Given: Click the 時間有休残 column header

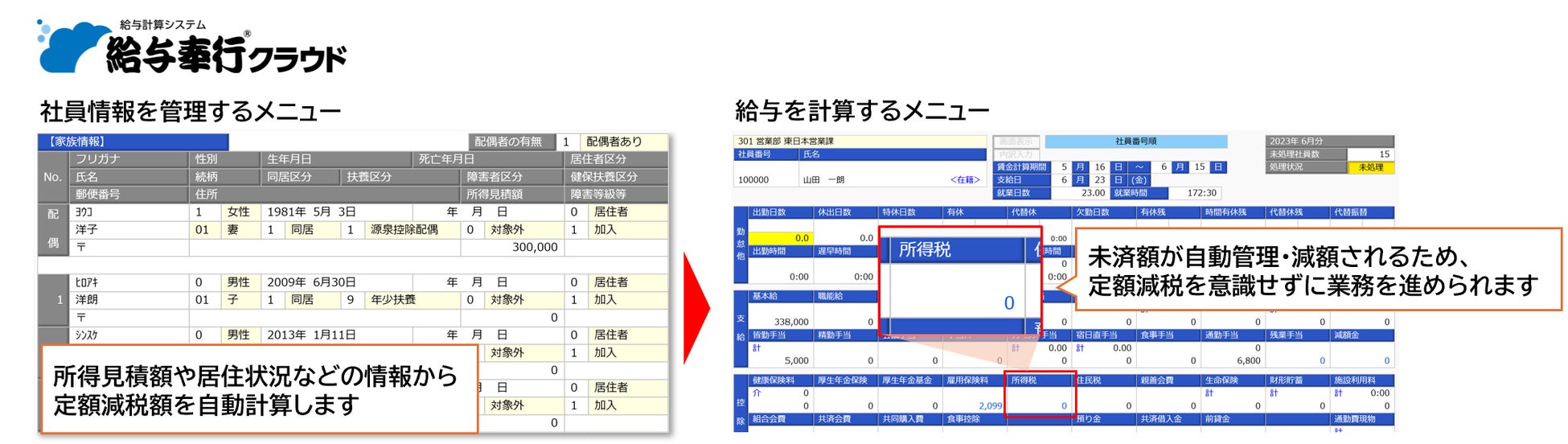Looking at the screenshot, I should click(x=1233, y=212).
